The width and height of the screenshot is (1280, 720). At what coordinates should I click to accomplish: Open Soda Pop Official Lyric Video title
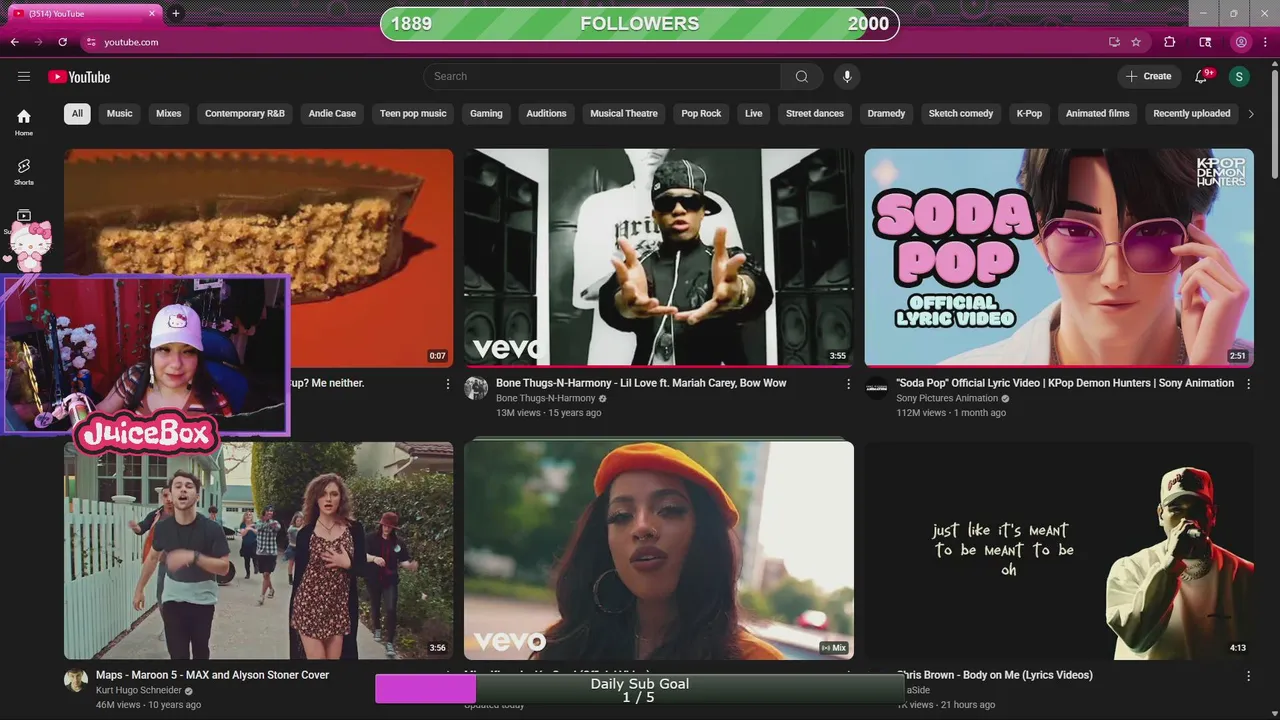click(x=1065, y=383)
